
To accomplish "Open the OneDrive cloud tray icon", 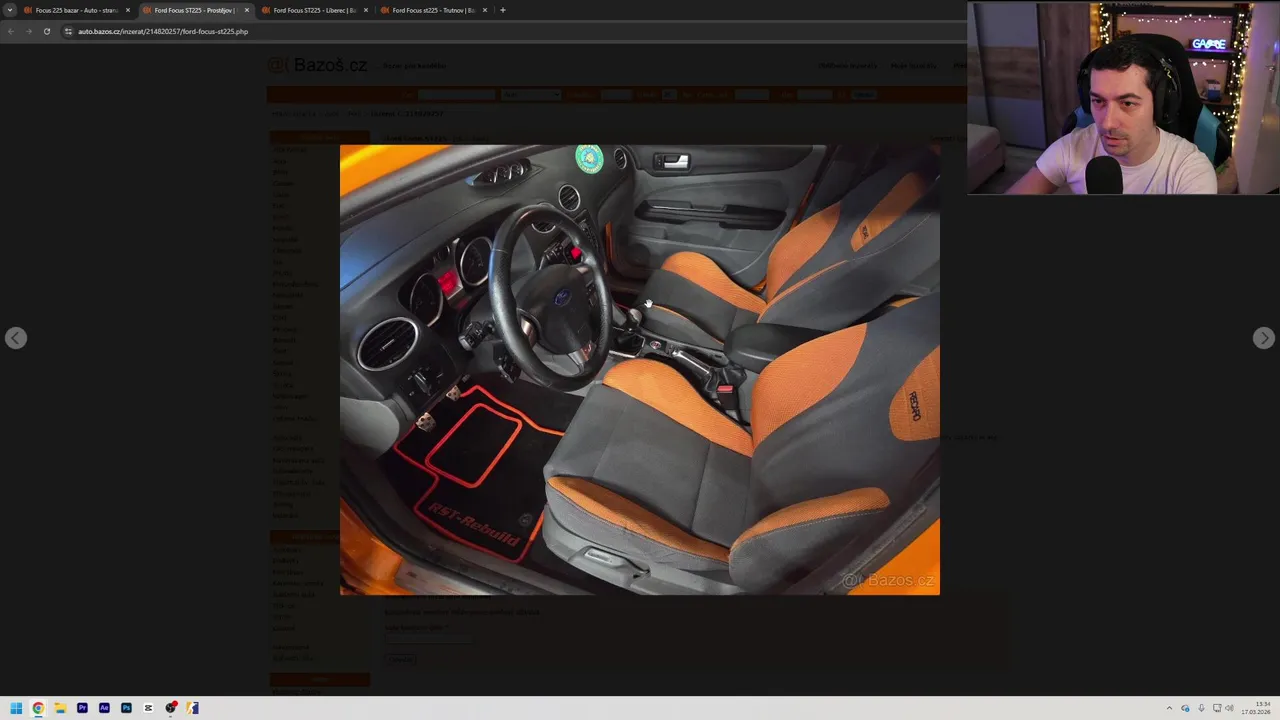I will [1185, 708].
